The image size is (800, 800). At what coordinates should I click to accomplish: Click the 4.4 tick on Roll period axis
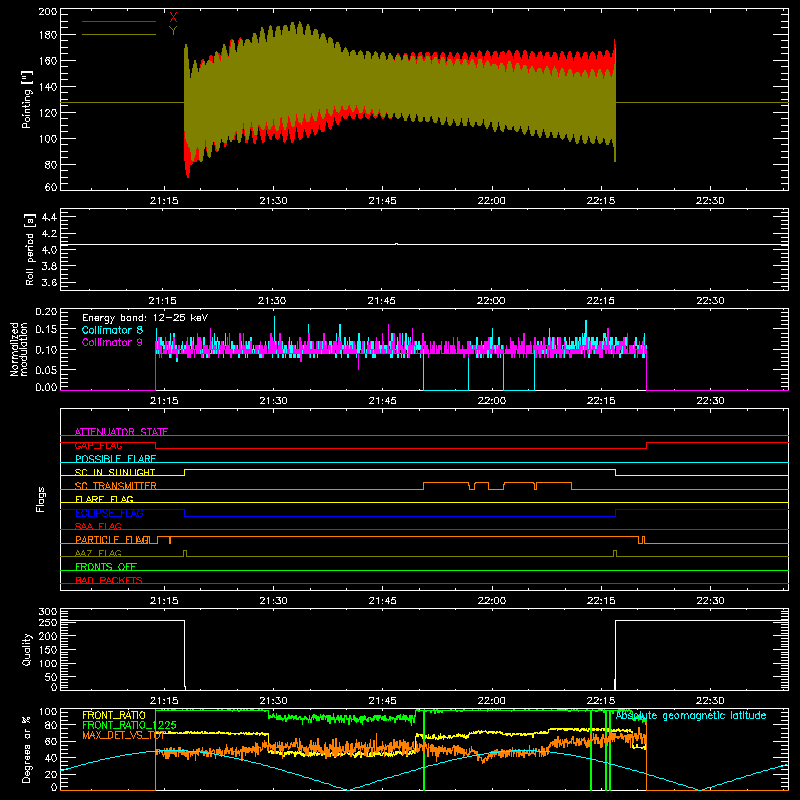[x=49, y=217]
